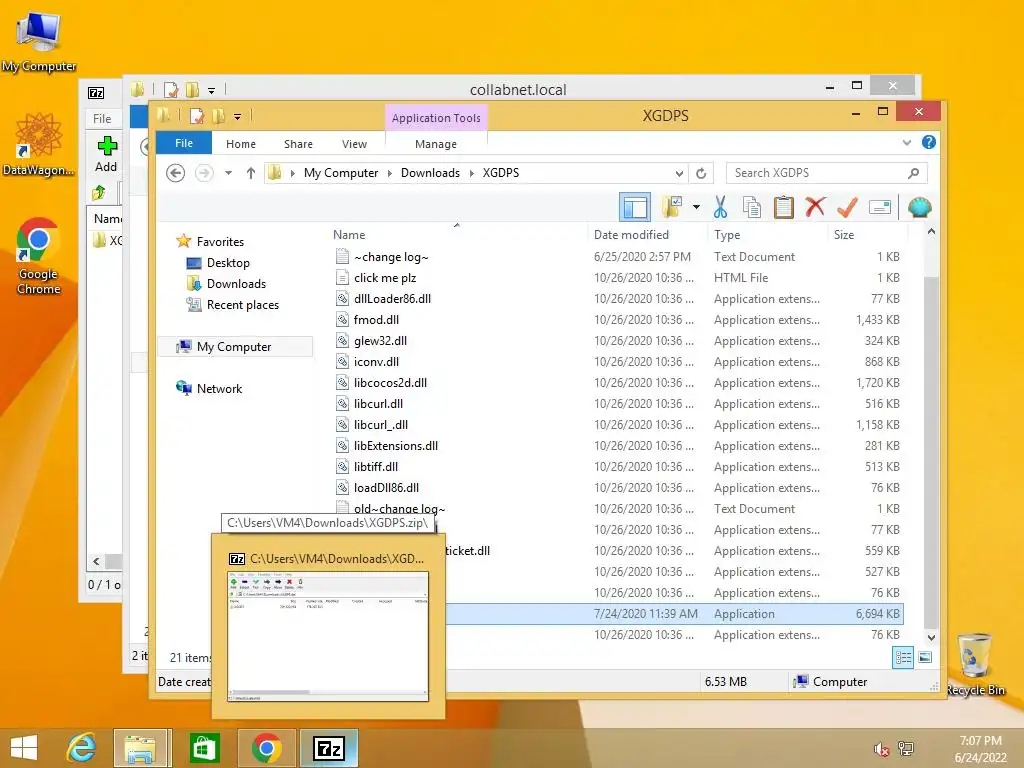1024x768 pixels.
Task: Open the View ribbon tab
Action: [x=354, y=144]
